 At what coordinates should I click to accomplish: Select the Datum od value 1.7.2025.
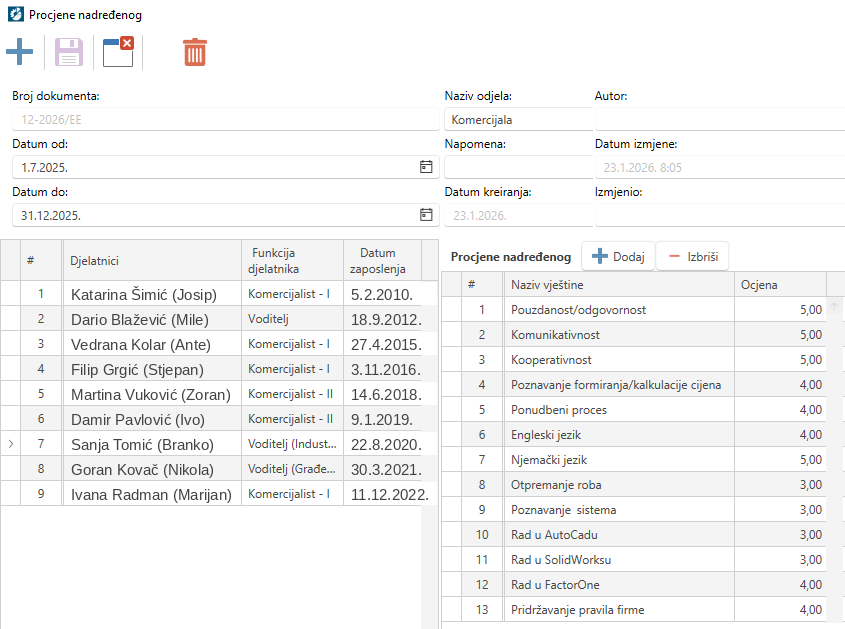coord(44,168)
